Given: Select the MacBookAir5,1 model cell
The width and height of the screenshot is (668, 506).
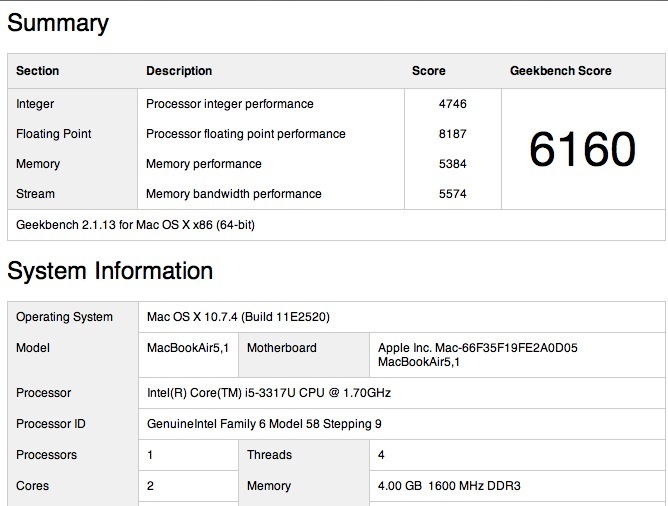Looking at the screenshot, I should [x=188, y=348].
